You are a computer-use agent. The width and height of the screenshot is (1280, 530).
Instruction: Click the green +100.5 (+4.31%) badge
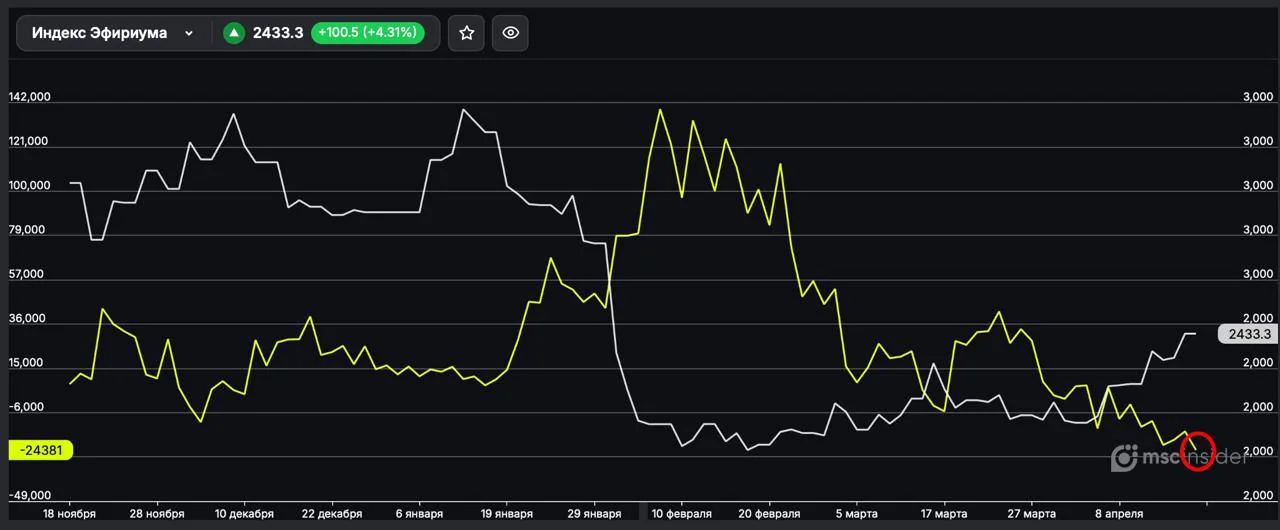367,33
